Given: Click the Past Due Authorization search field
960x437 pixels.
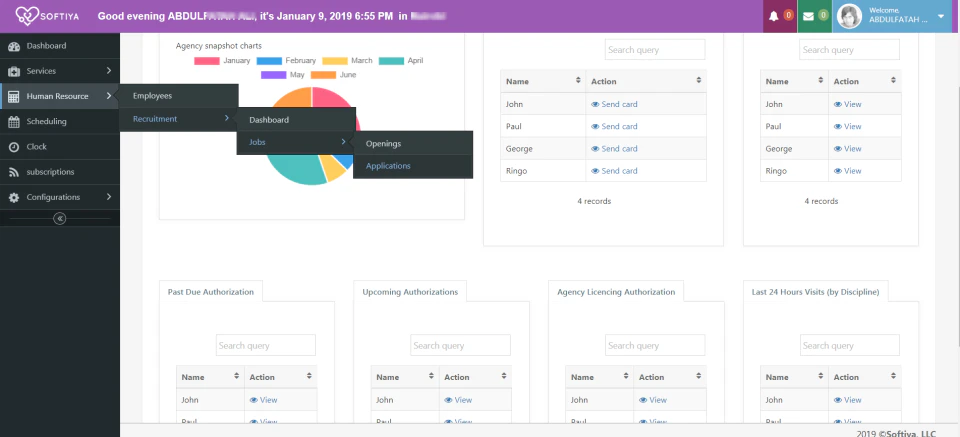Looking at the screenshot, I should click(x=265, y=345).
